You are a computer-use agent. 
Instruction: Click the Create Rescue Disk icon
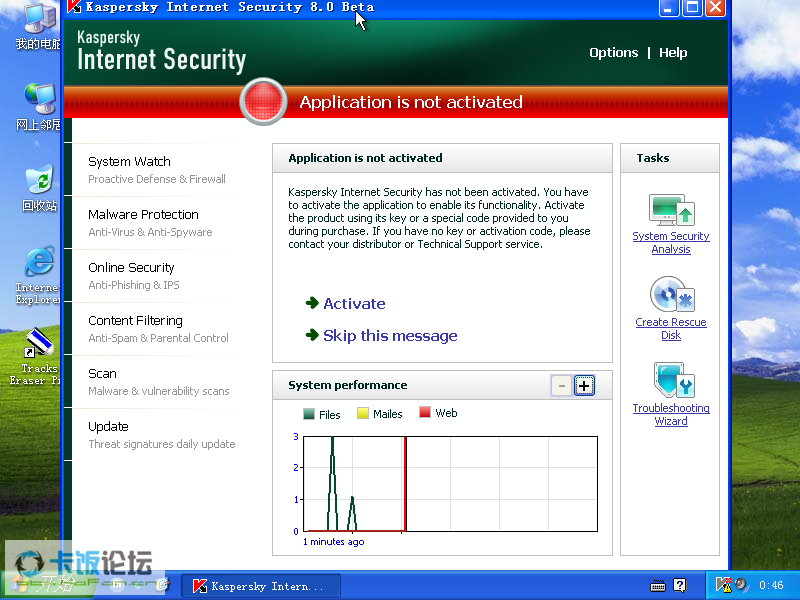[x=671, y=294]
